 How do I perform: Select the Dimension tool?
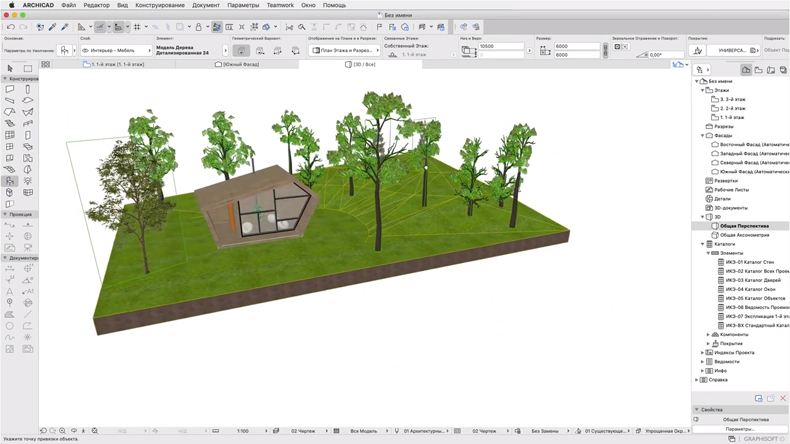coord(10,269)
